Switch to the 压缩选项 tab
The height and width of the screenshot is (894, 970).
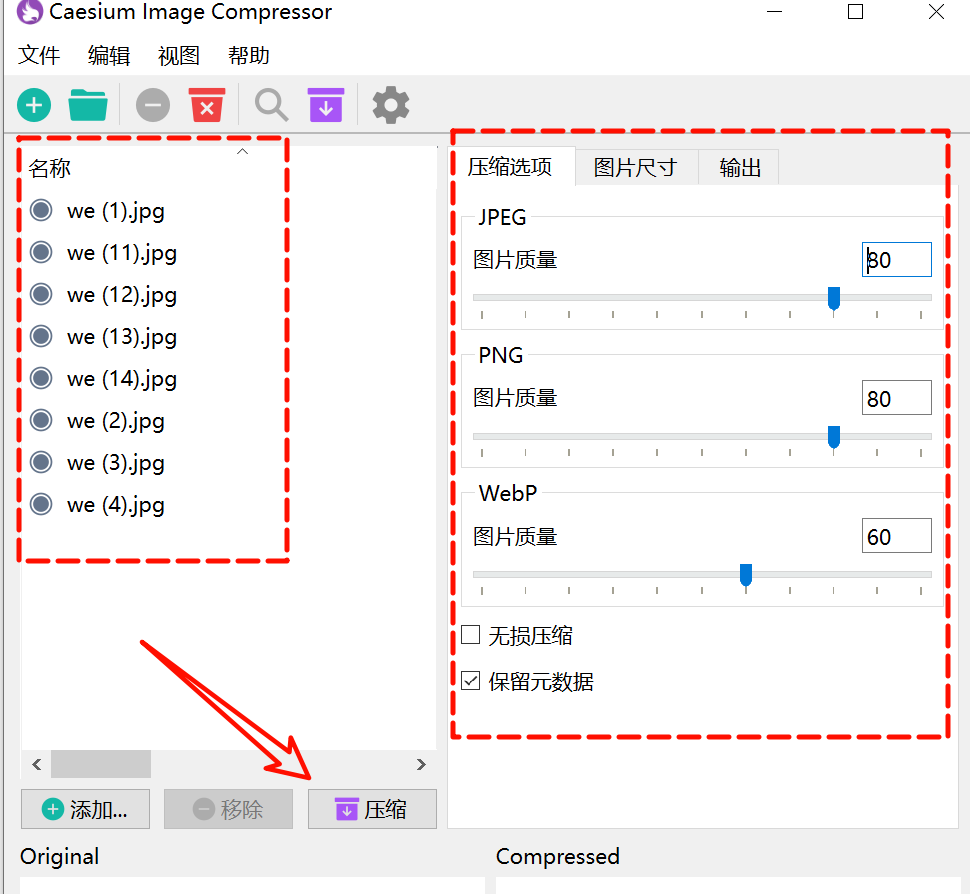point(510,167)
